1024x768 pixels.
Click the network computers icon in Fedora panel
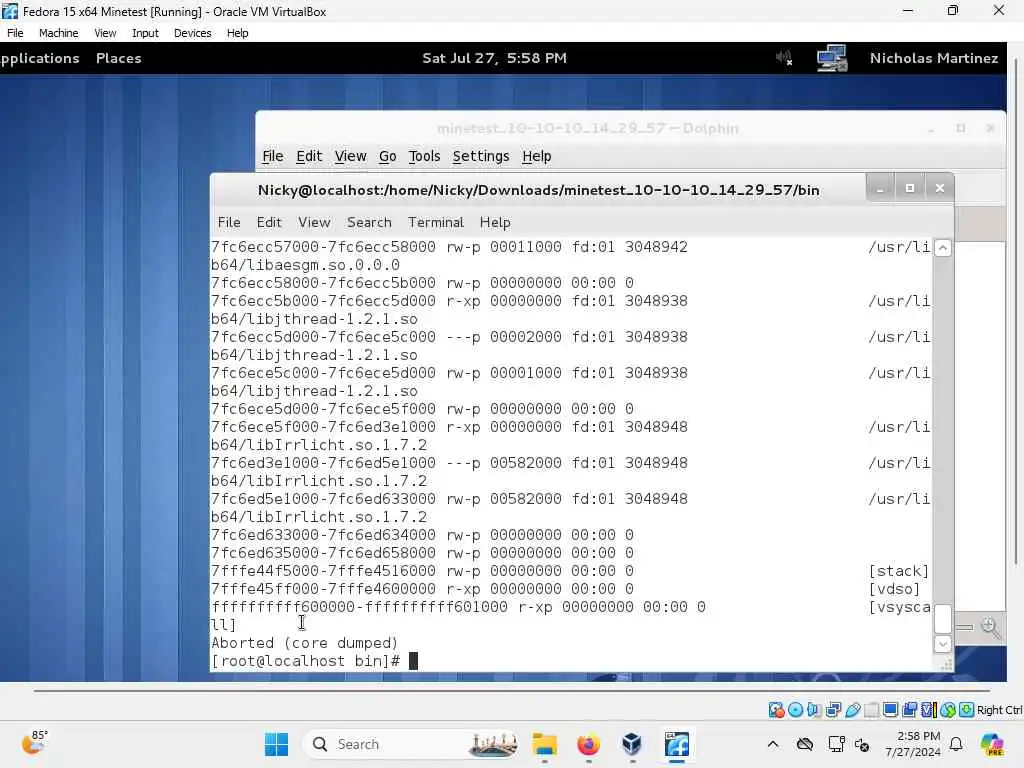pyautogui.click(x=832, y=58)
